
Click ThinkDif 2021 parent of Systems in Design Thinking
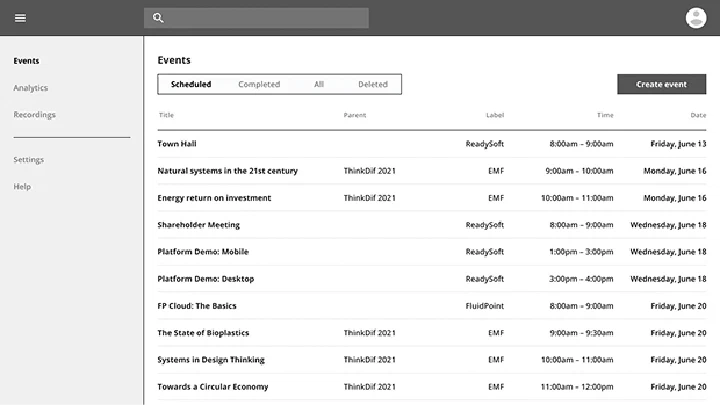pos(370,360)
